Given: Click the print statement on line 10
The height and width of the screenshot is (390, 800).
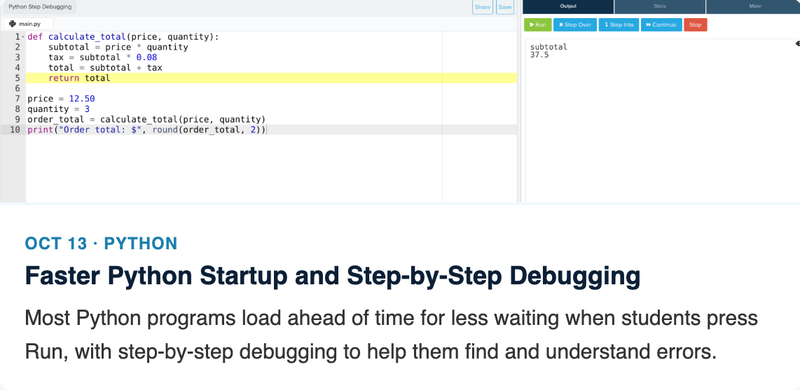Looking at the screenshot, I should point(146,130).
